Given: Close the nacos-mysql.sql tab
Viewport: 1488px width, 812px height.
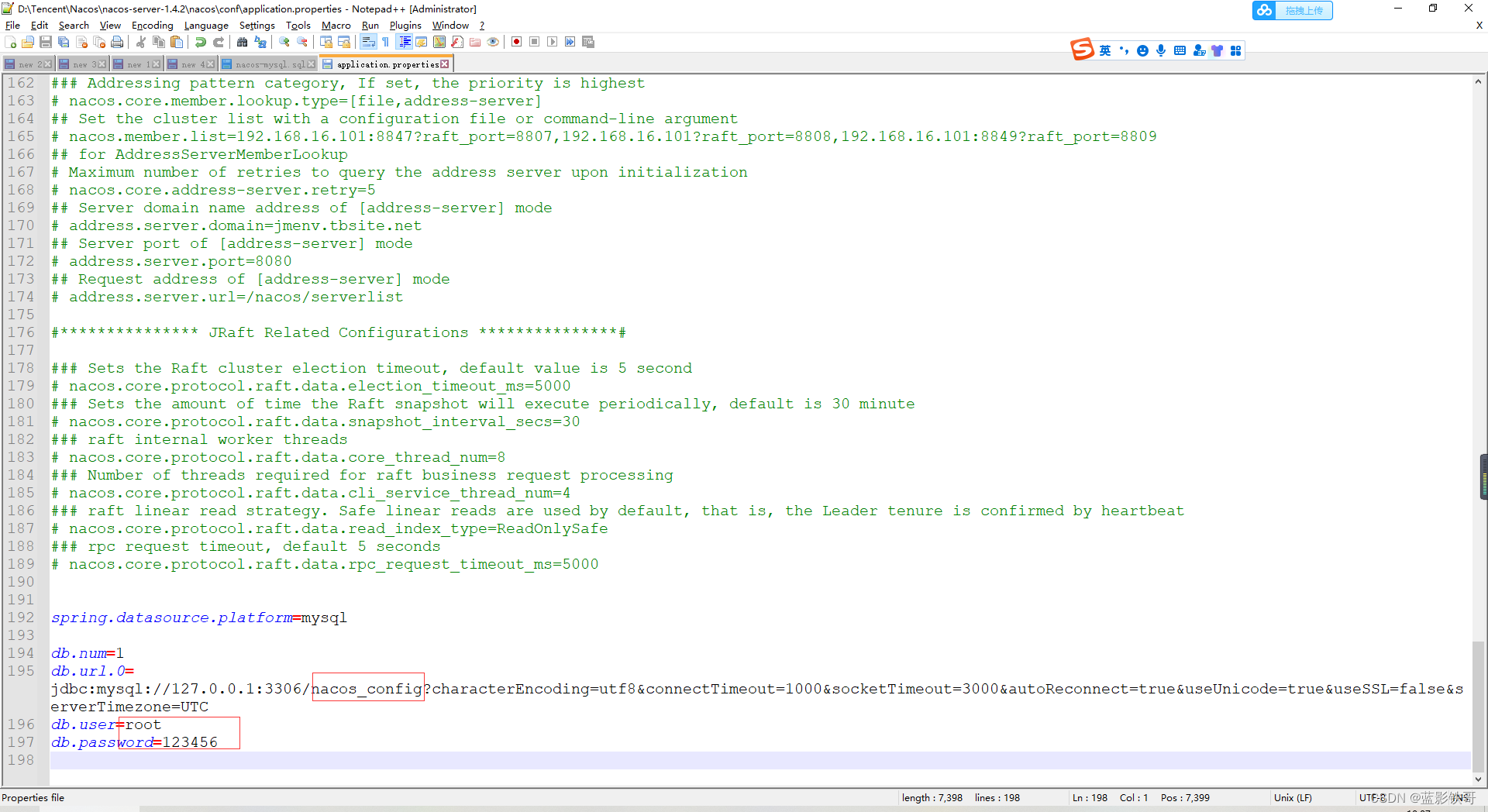Looking at the screenshot, I should tap(312, 64).
